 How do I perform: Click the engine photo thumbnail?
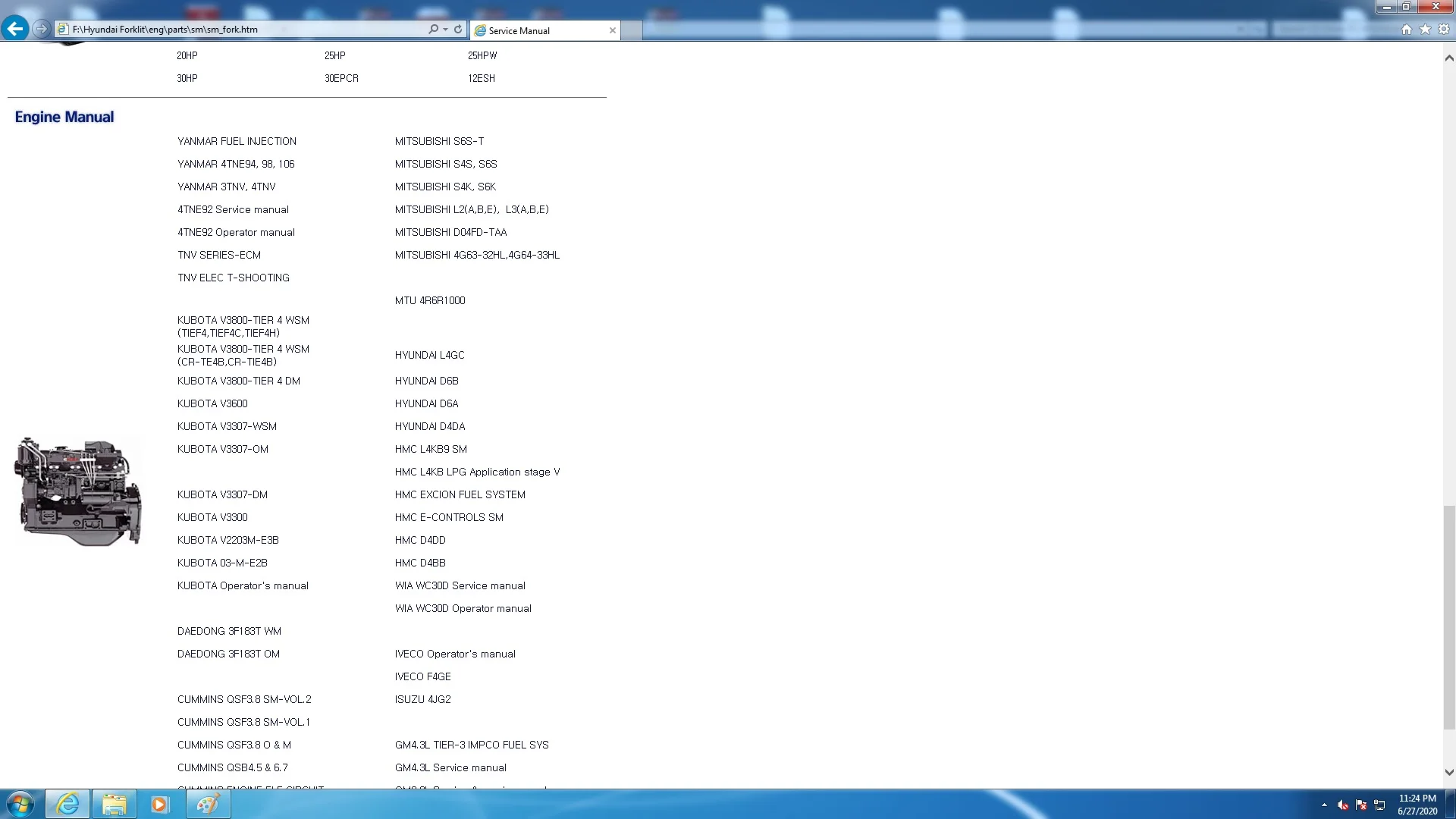click(x=78, y=491)
